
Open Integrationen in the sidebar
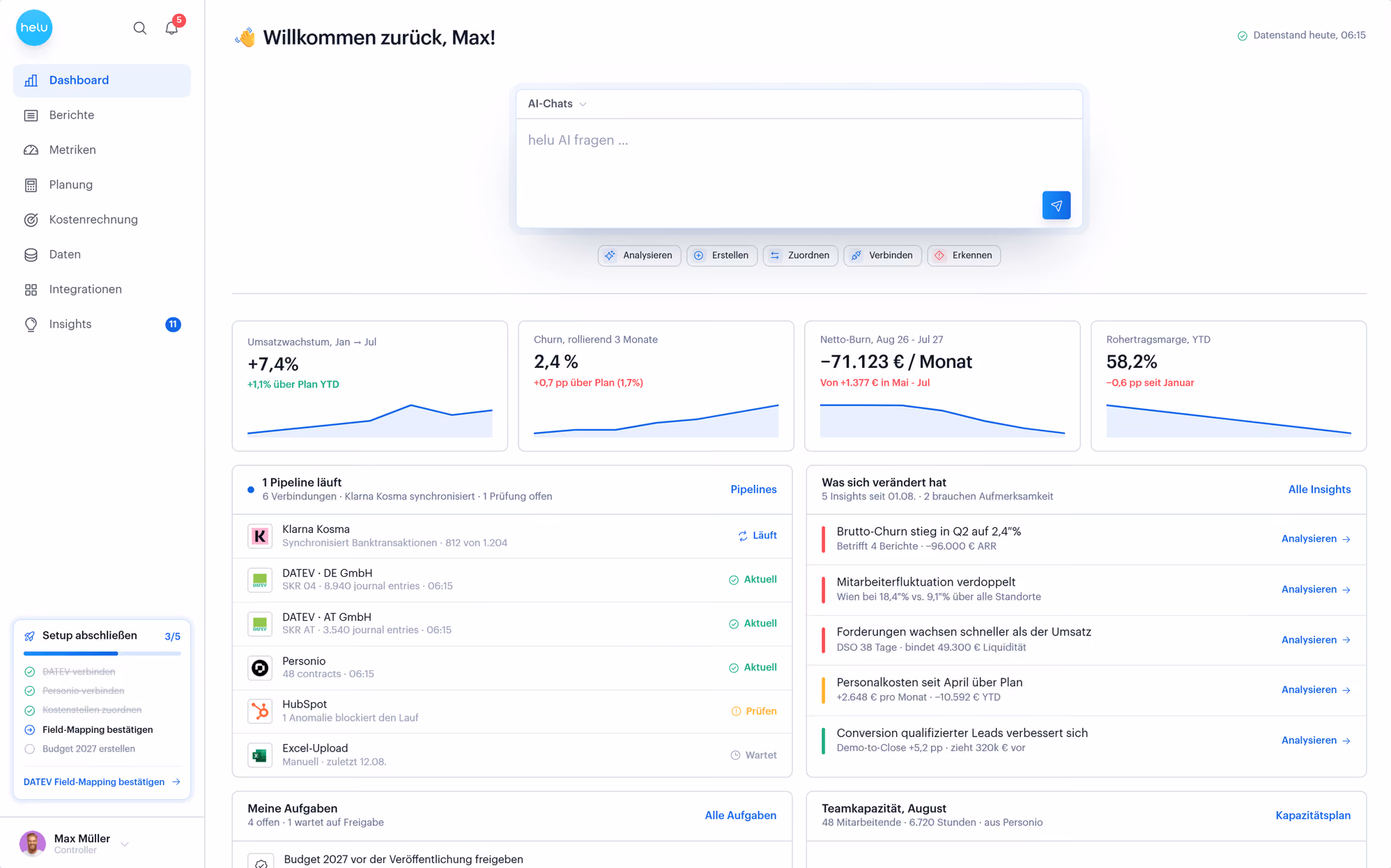[102, 289]
